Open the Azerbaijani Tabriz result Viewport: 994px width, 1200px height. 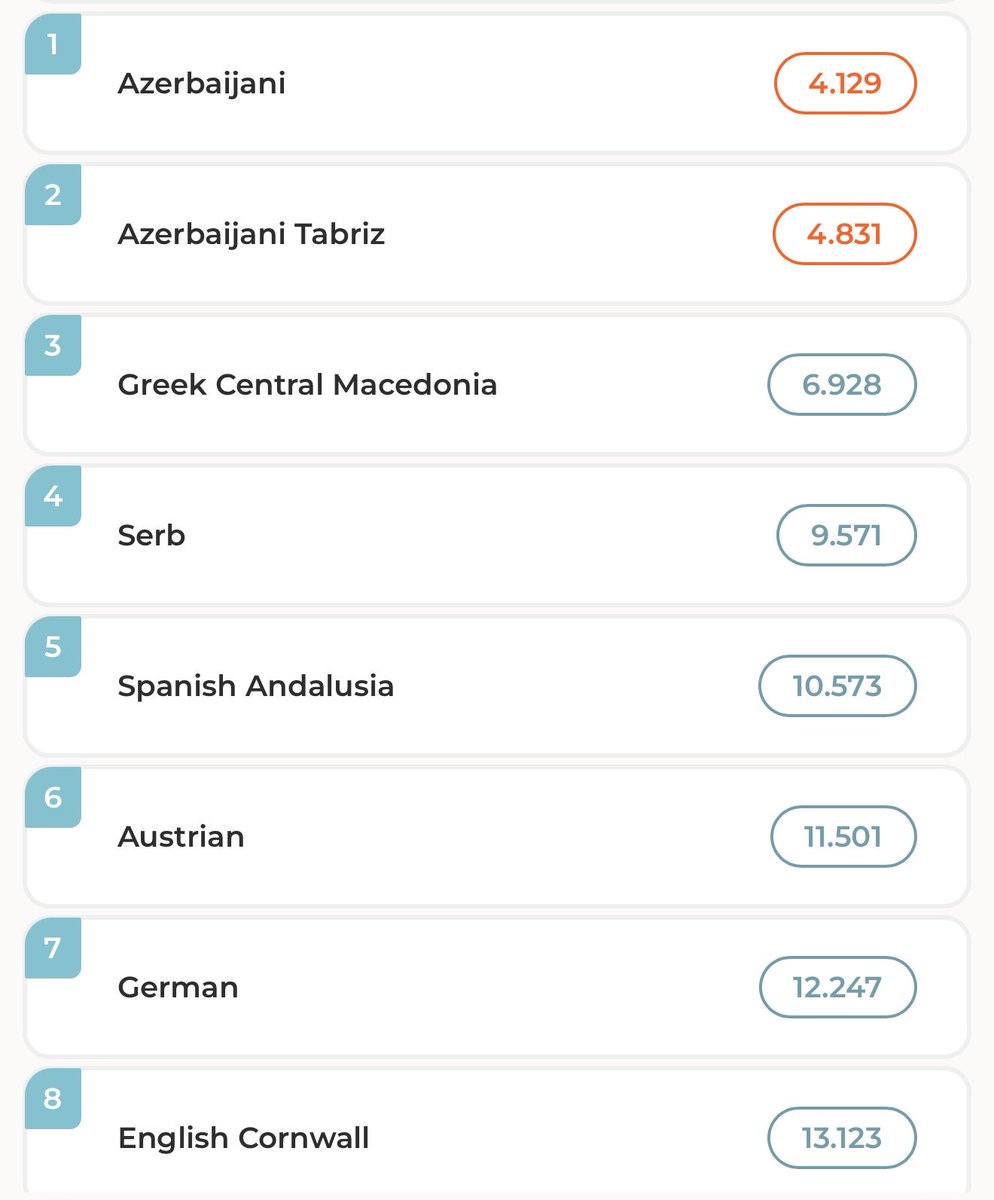tap(497, 233)
